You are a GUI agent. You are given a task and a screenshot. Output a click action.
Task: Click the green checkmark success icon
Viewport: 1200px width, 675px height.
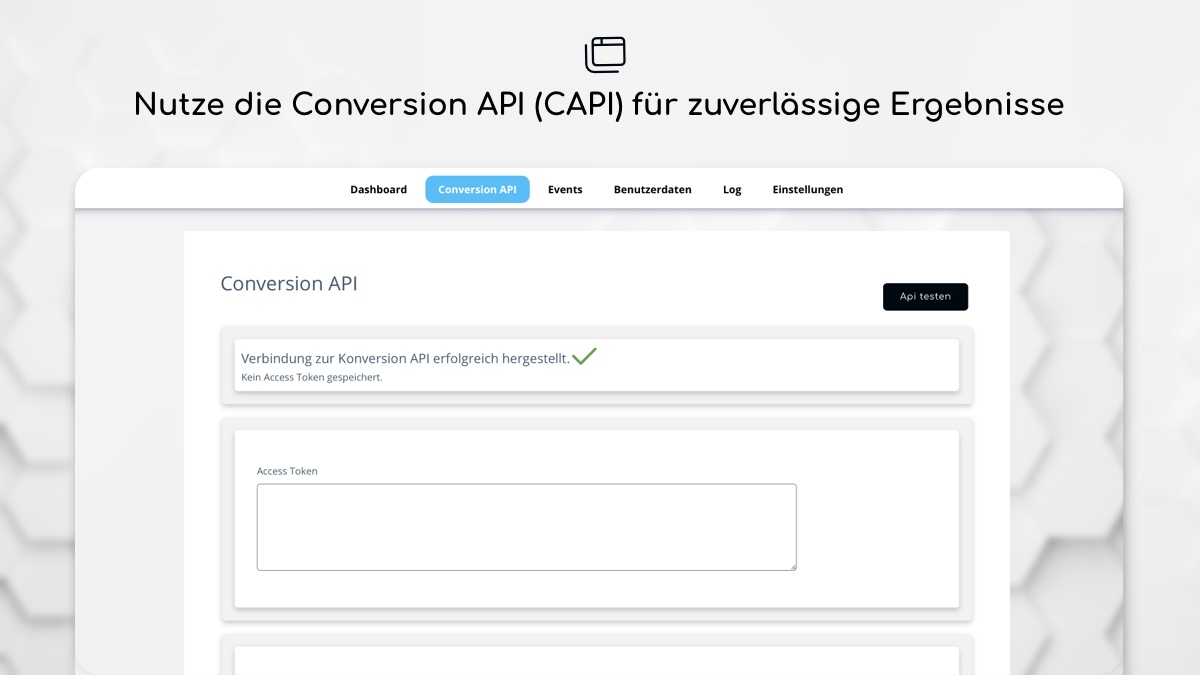click(x=584, y=356)
